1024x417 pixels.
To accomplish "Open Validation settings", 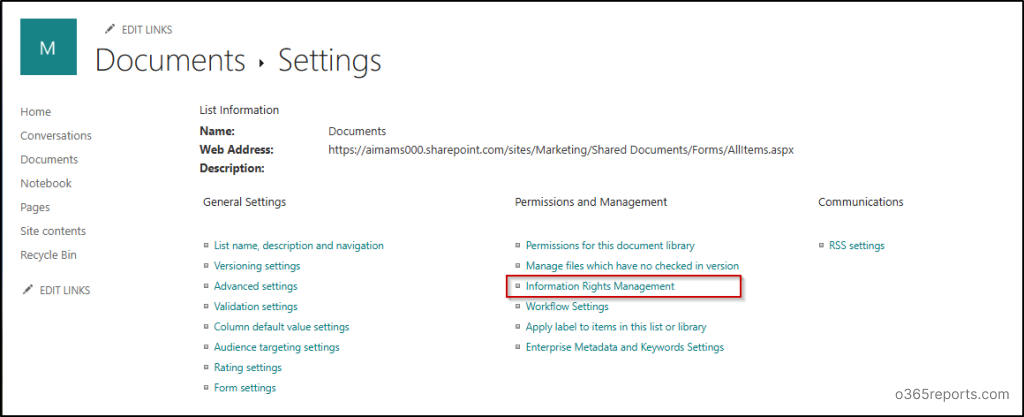I will point(255,307).
